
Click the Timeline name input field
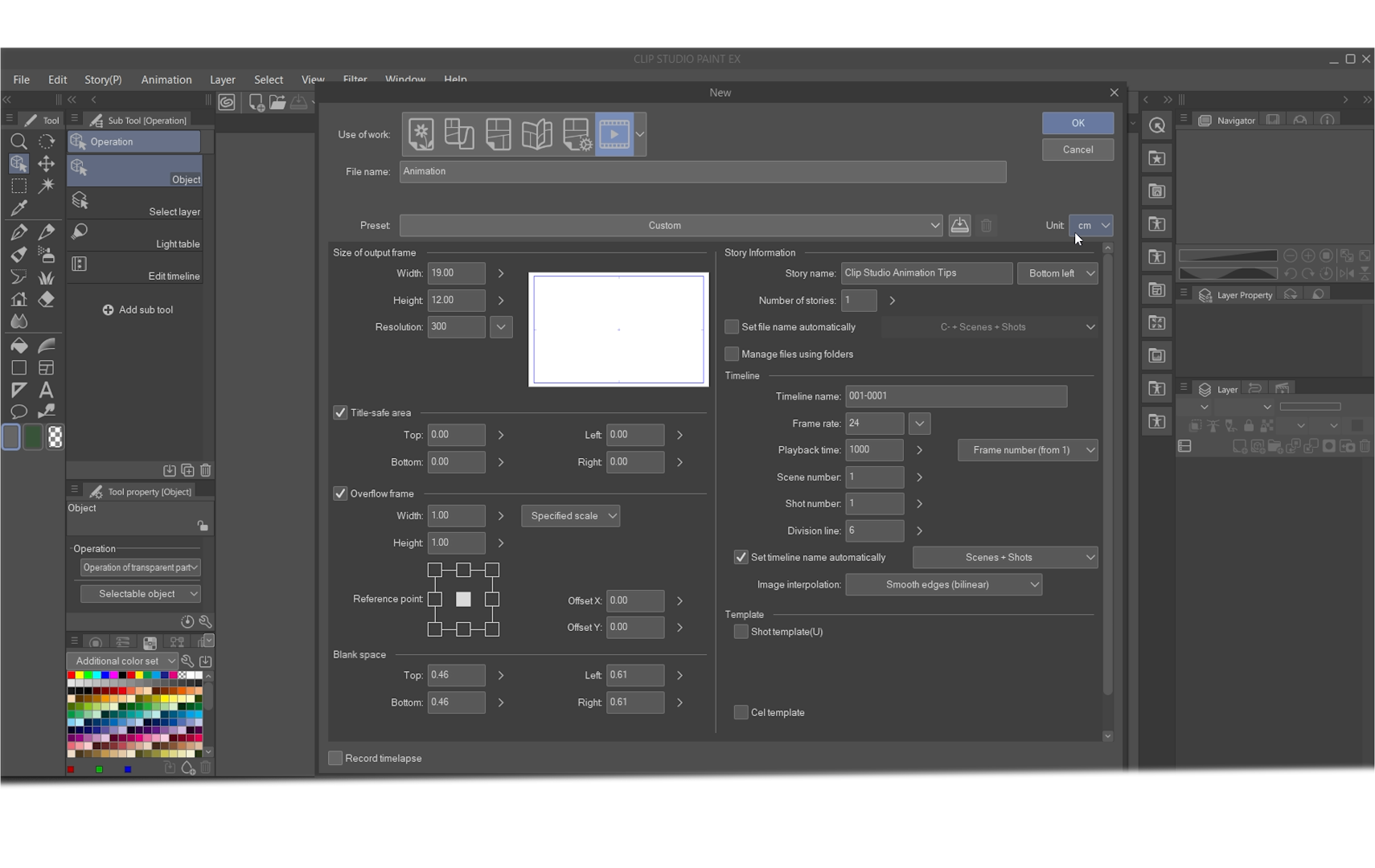(956, 396)
